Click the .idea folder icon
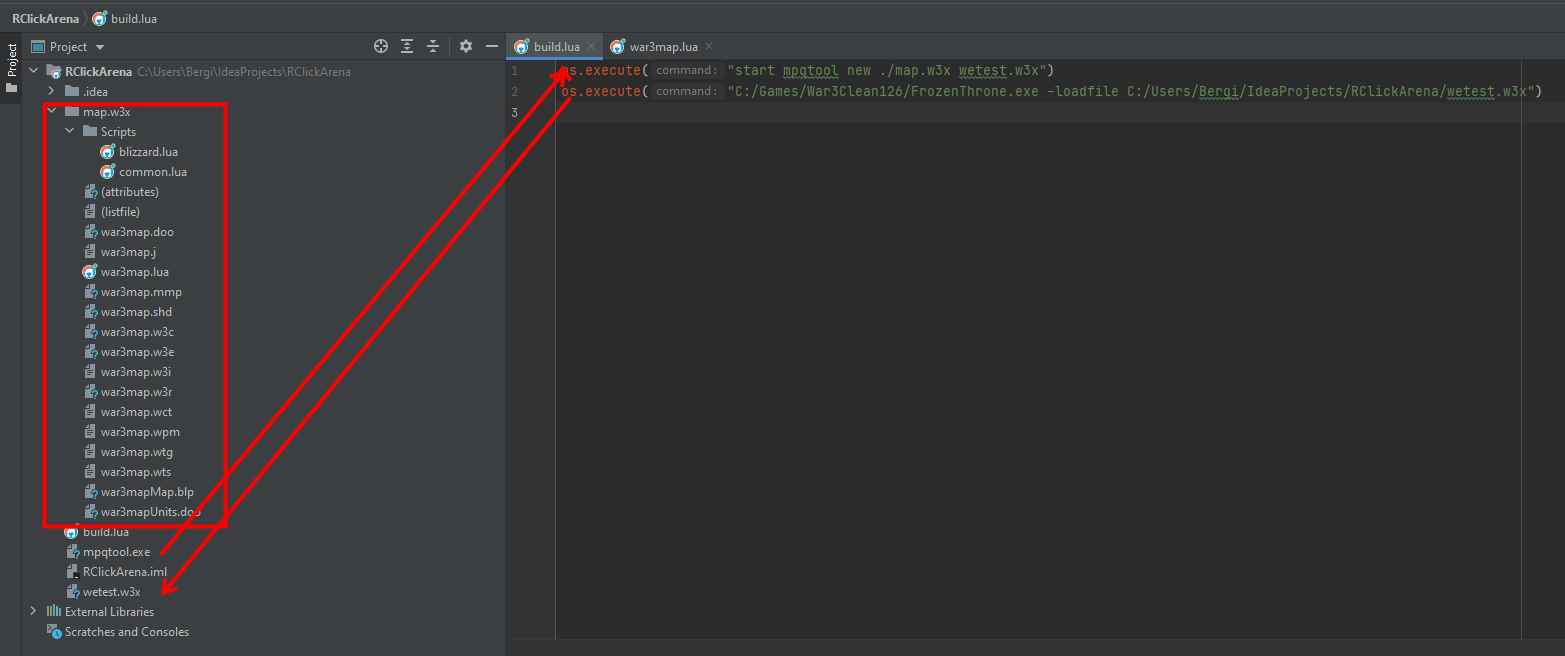This screenshot has width=1565, height=656. [x=72, y=92]
